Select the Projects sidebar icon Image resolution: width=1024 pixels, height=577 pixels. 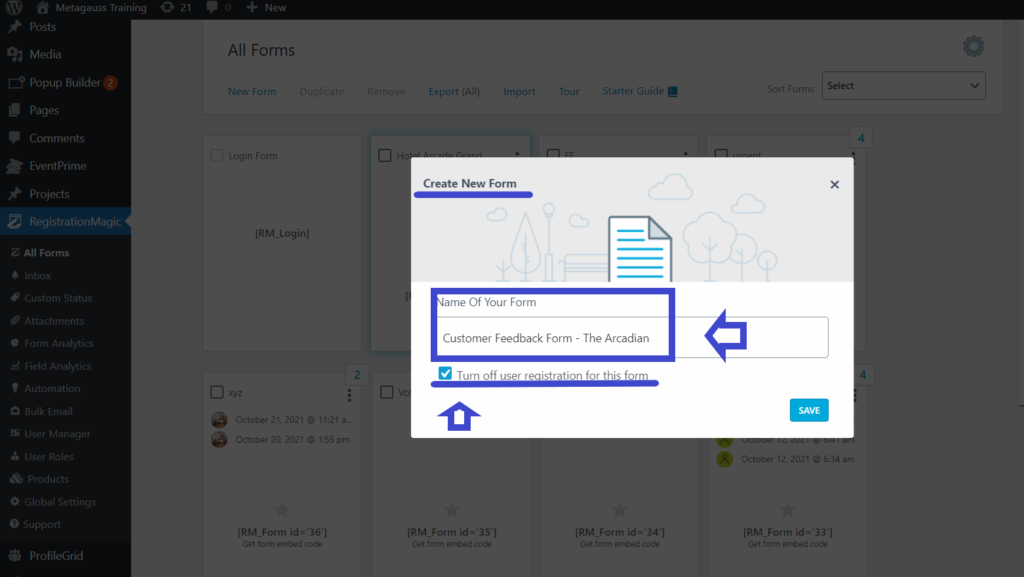pos(14,193)
